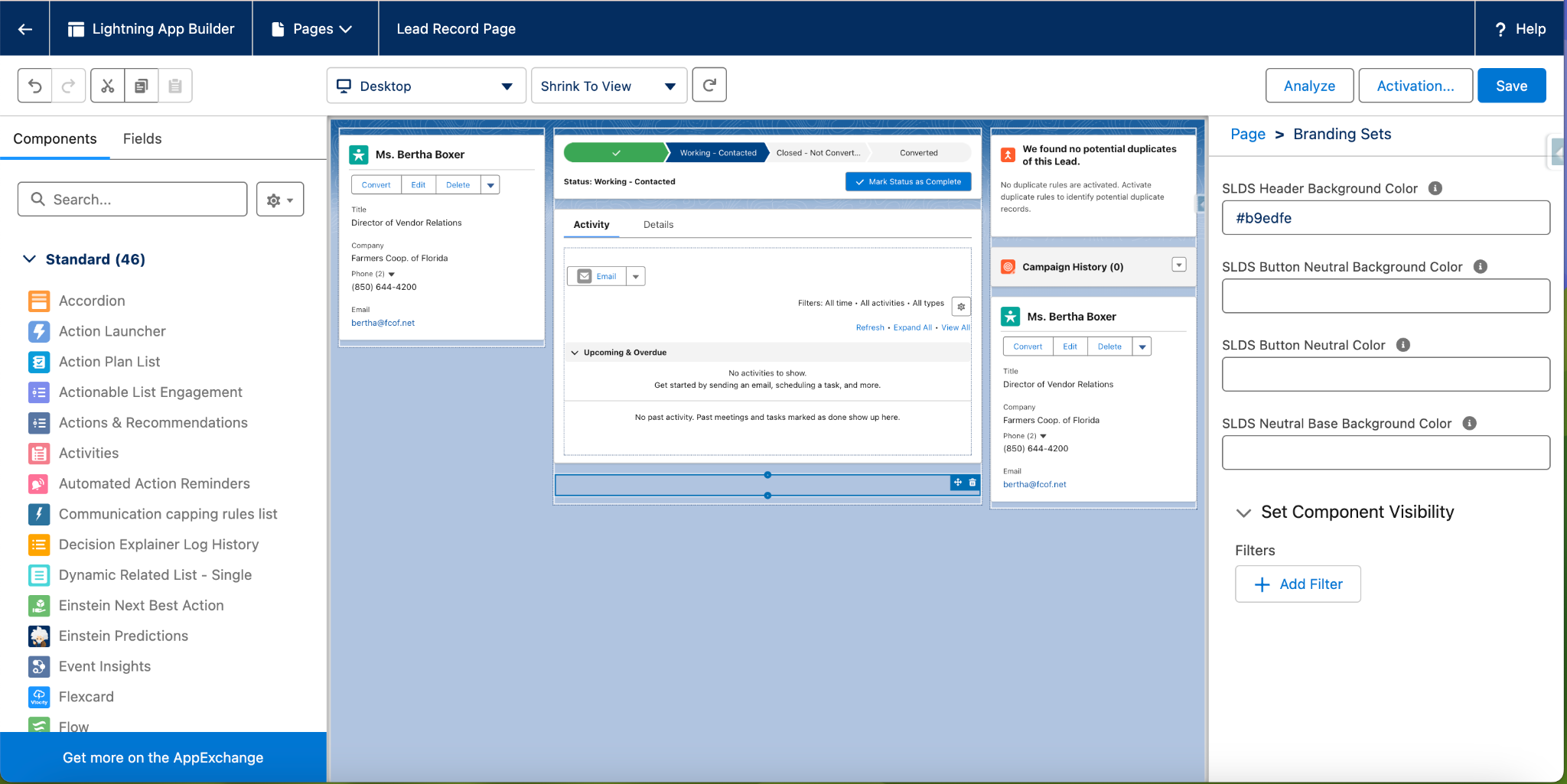Switch to the Components tab
The image size is (1567, 784).
(x=55, y=138)
